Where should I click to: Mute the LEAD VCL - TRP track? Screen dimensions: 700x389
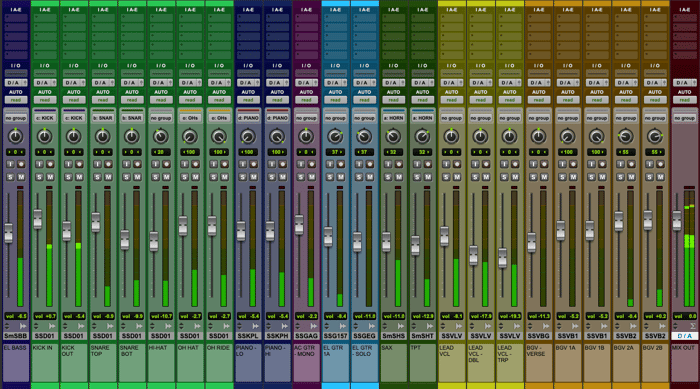point(515,177)
